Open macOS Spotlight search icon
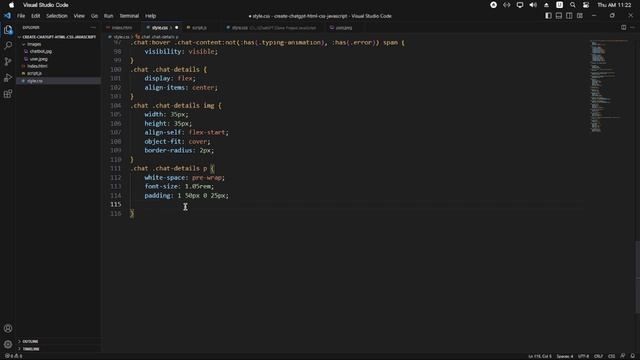This screenshot has height=360, width=640. pyautogui.click(x=573, y=5)
